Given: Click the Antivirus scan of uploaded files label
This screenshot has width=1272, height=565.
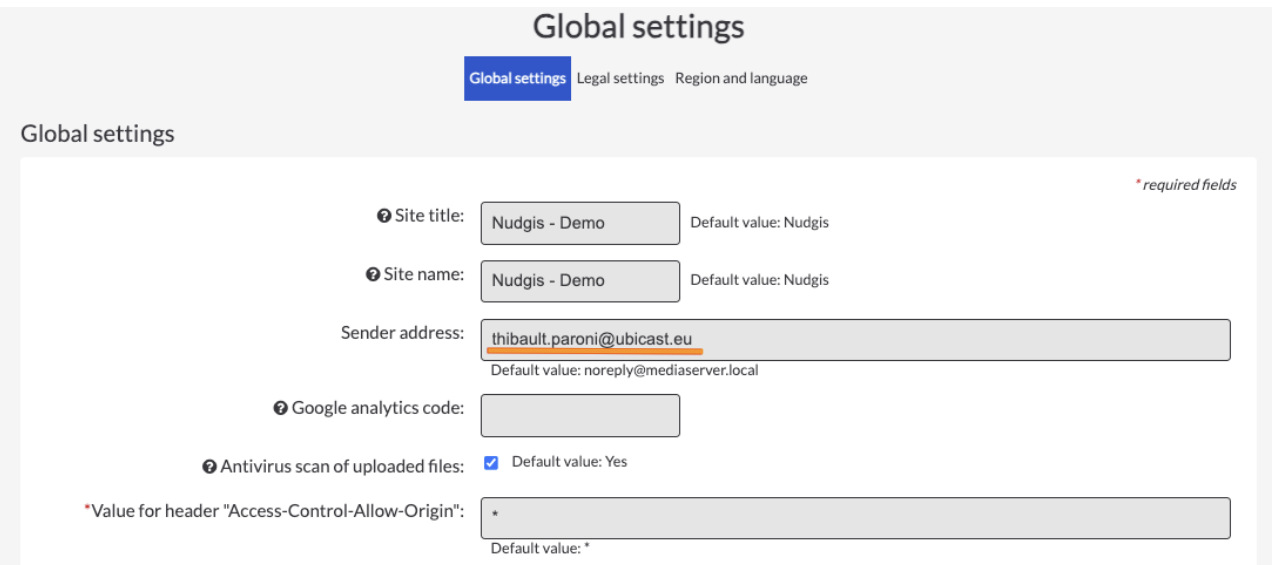Looking at the screenshot, I should [342, 467].
